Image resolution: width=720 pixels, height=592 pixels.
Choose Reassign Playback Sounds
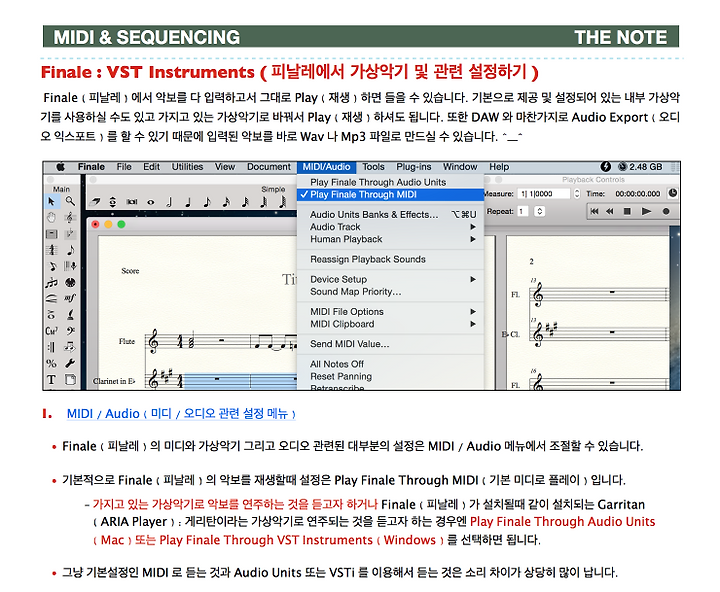point(391,259)
